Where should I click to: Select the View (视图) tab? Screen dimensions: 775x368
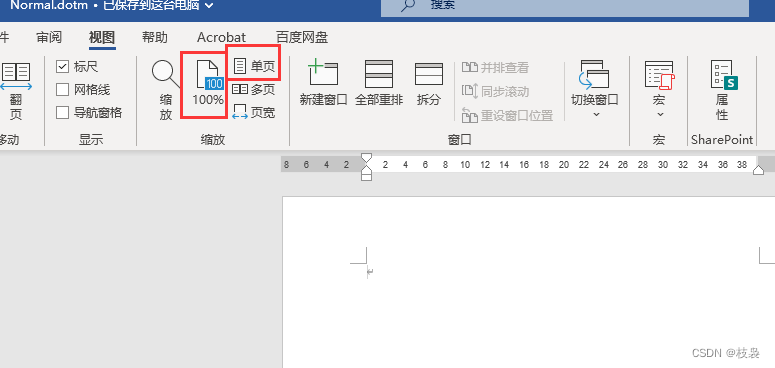[102, 38]
